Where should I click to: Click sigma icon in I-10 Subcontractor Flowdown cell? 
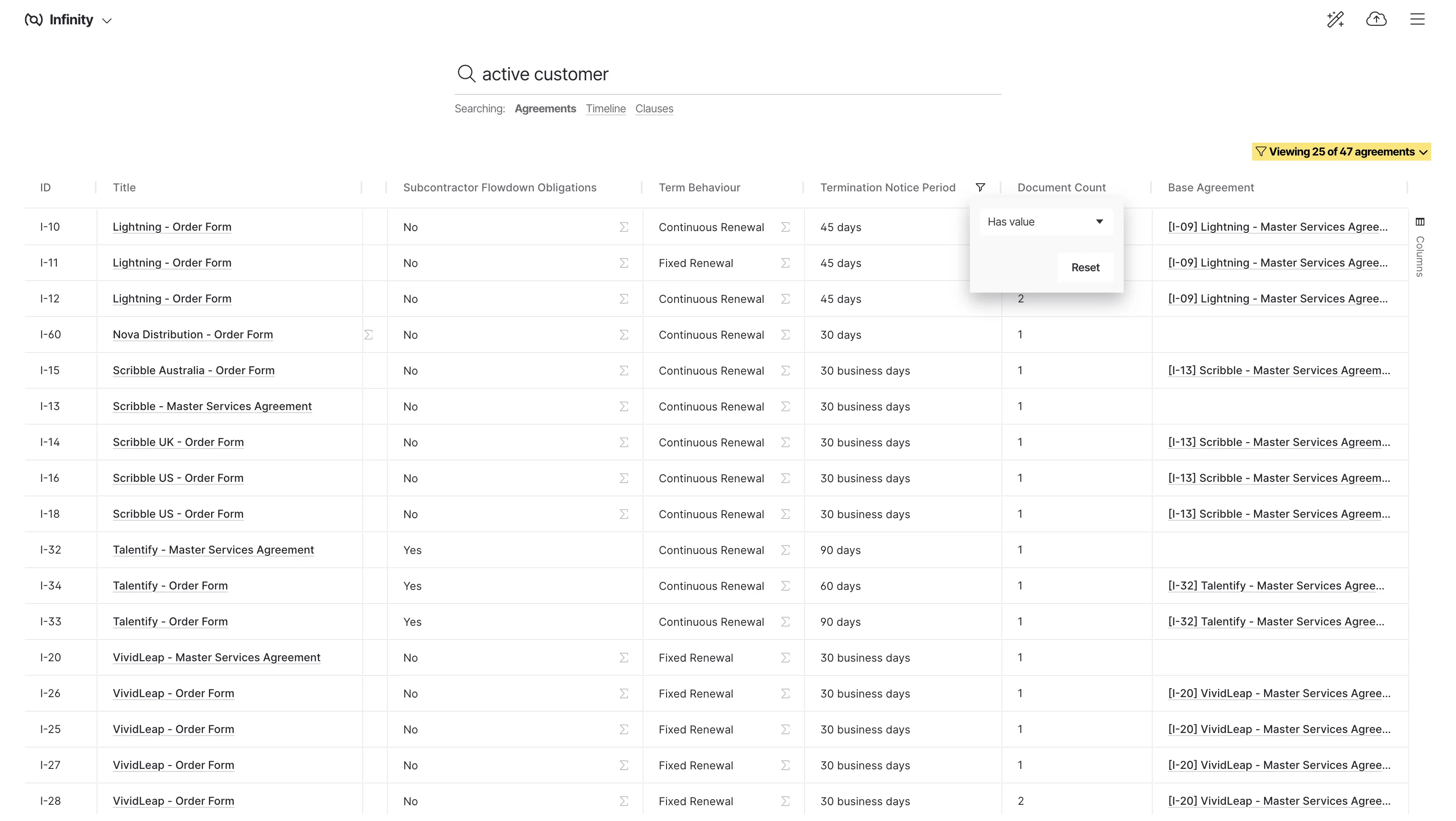(623, 227)
